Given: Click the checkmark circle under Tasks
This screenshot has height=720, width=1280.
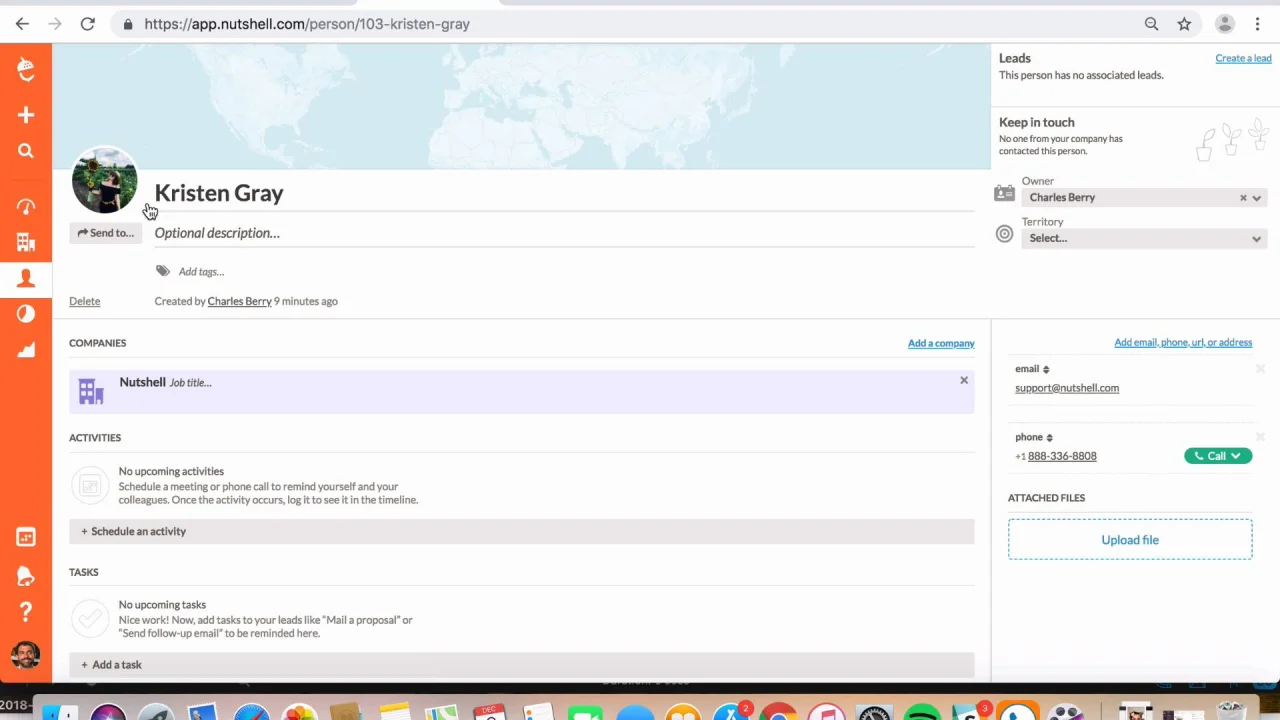Looking at the screenshot, I should click(90, 619).
